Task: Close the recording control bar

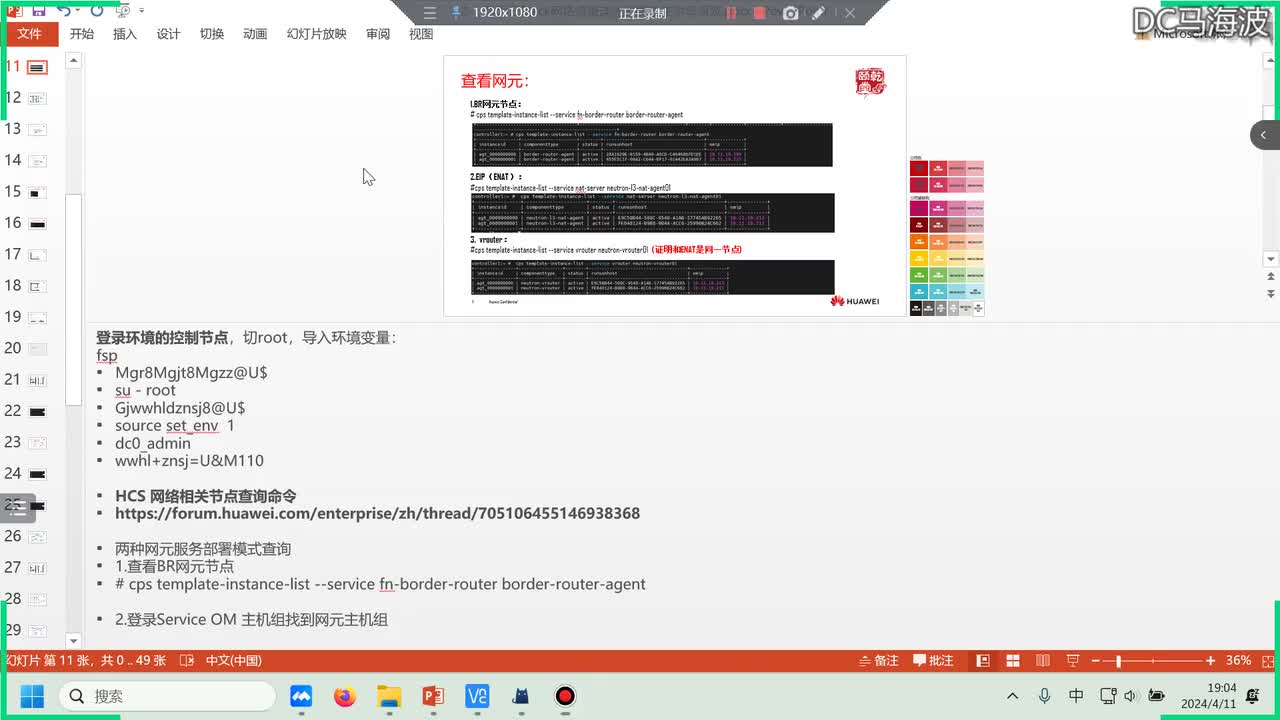Action: click(x=850, y=13)
